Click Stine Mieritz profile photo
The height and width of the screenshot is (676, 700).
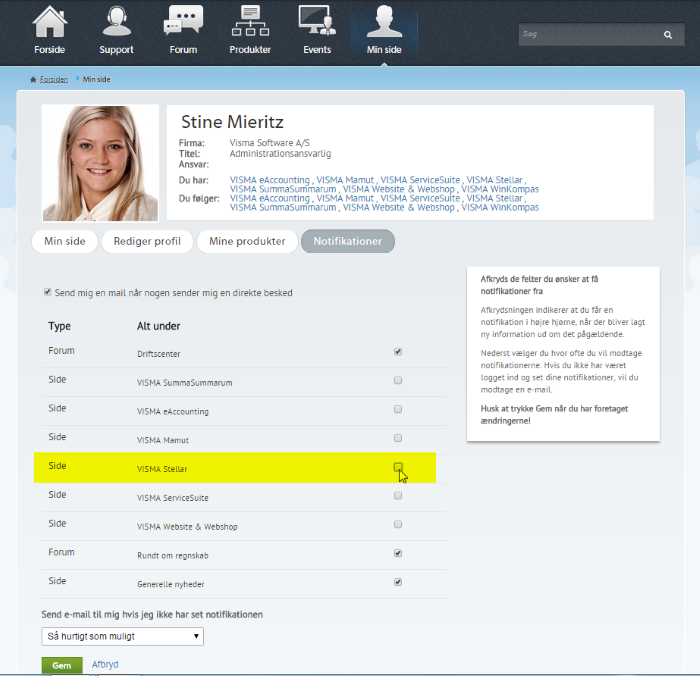tap(100, 163)
